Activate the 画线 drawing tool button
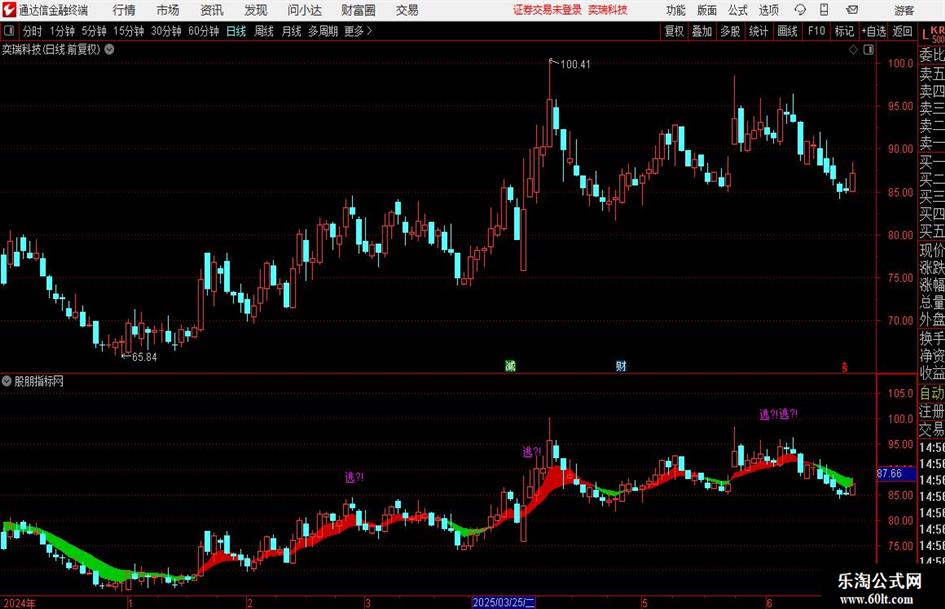The height and width of the screenshot is (609, 945). [787, 31]
